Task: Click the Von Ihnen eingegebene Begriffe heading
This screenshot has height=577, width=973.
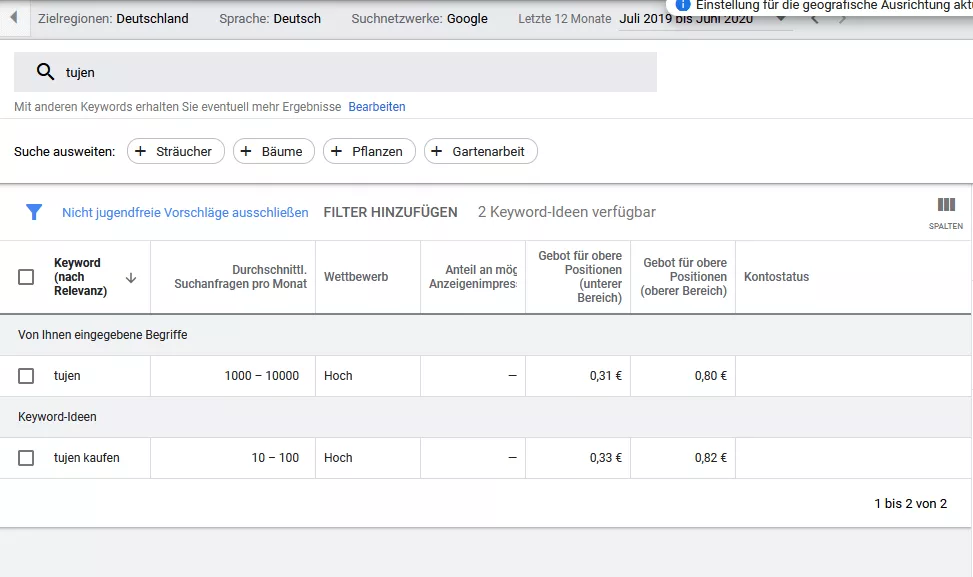Action: (x=102, y=335)
